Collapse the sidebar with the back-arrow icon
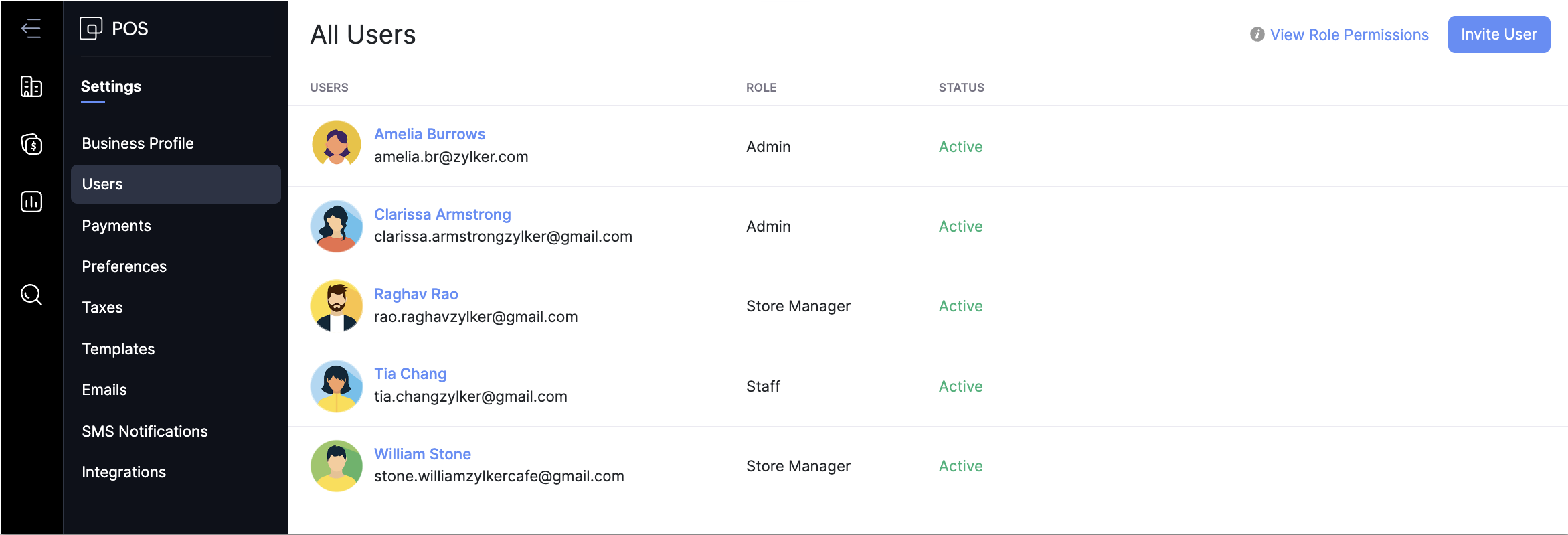The width and height of the screenshot is (1568, 535). [31, 29]
